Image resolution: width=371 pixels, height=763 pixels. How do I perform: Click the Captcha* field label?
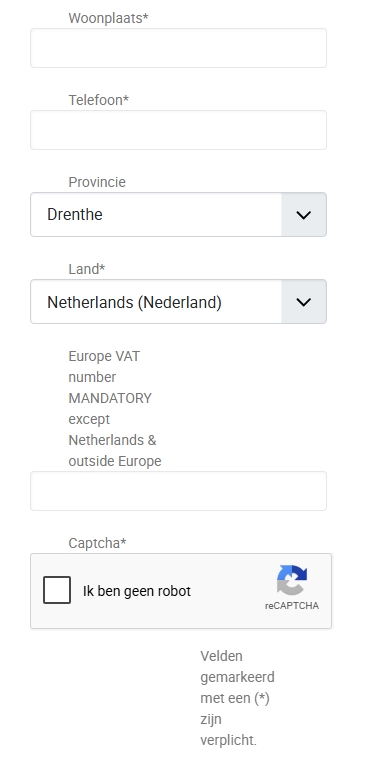[x=97, y=543]
